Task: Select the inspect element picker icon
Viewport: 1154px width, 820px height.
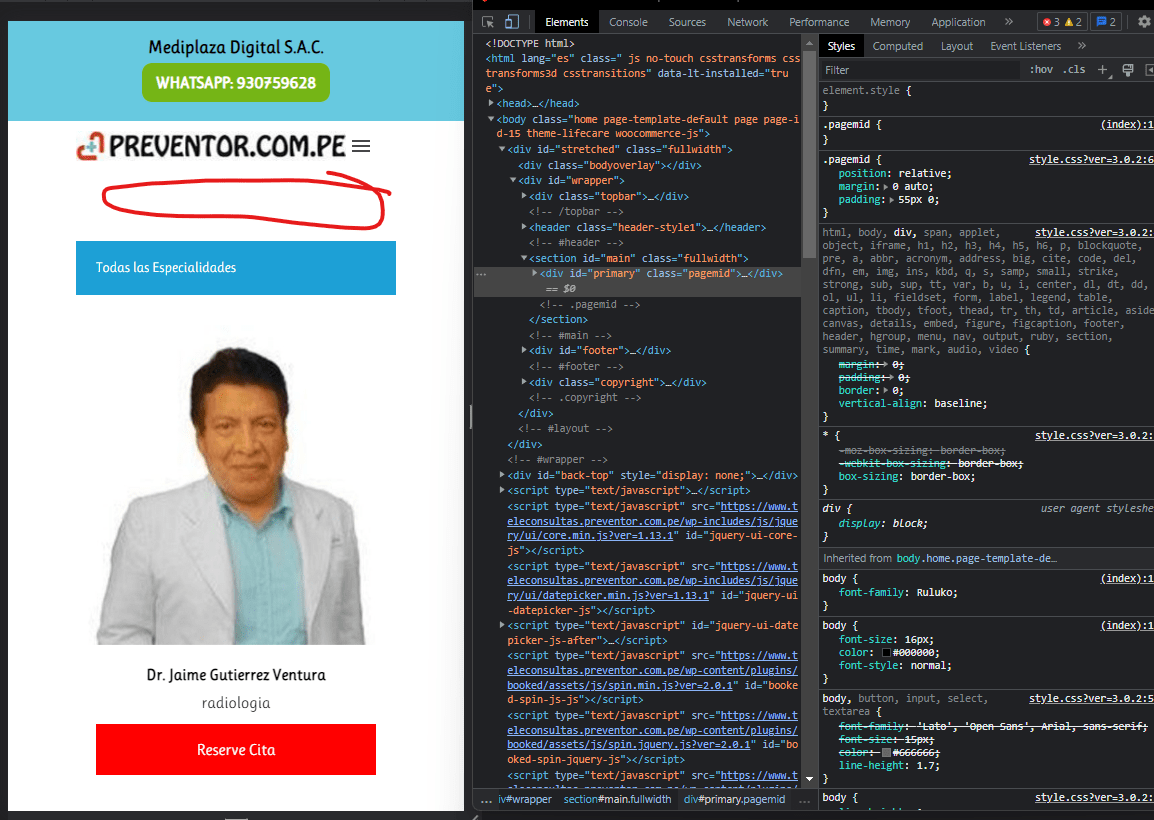Action: pyautogui.click(x=488, y=22)
